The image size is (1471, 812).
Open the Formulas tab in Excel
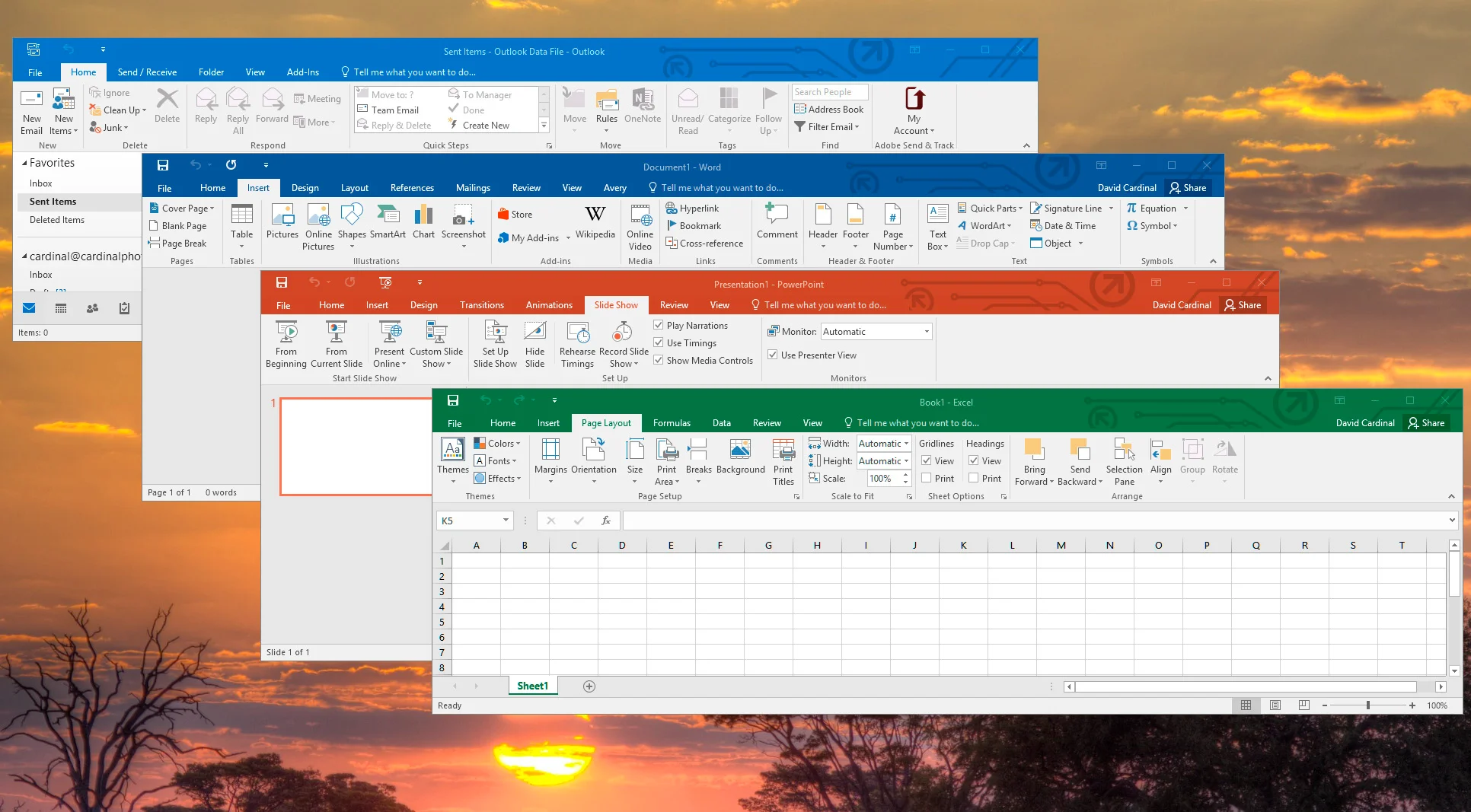(671, 422)
